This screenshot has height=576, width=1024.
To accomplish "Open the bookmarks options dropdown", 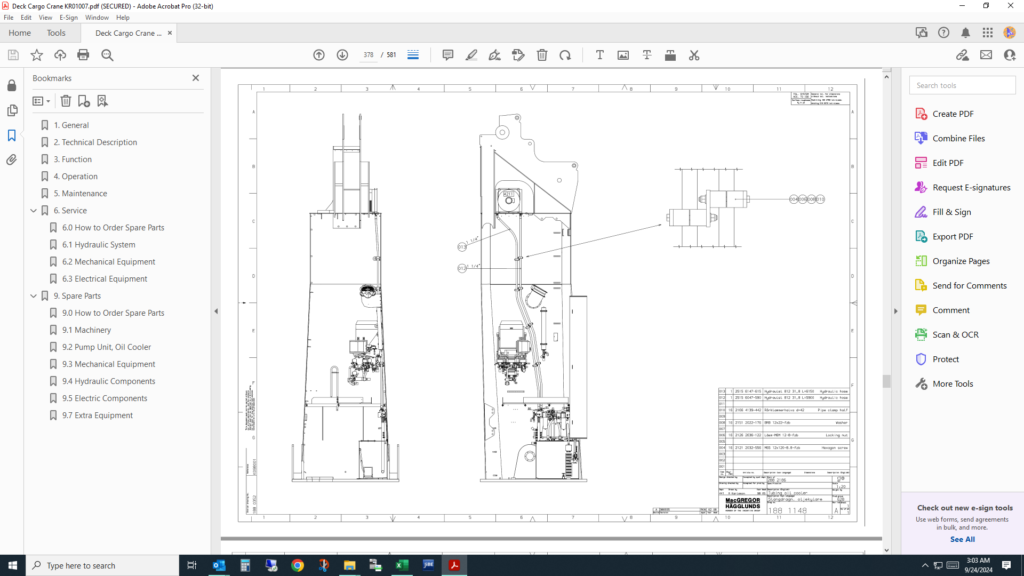I will pos(41,101).
